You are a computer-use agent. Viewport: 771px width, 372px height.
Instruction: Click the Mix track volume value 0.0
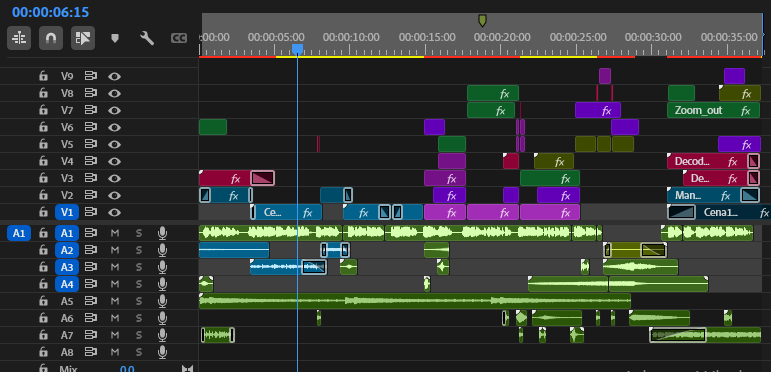click(127, 369)
